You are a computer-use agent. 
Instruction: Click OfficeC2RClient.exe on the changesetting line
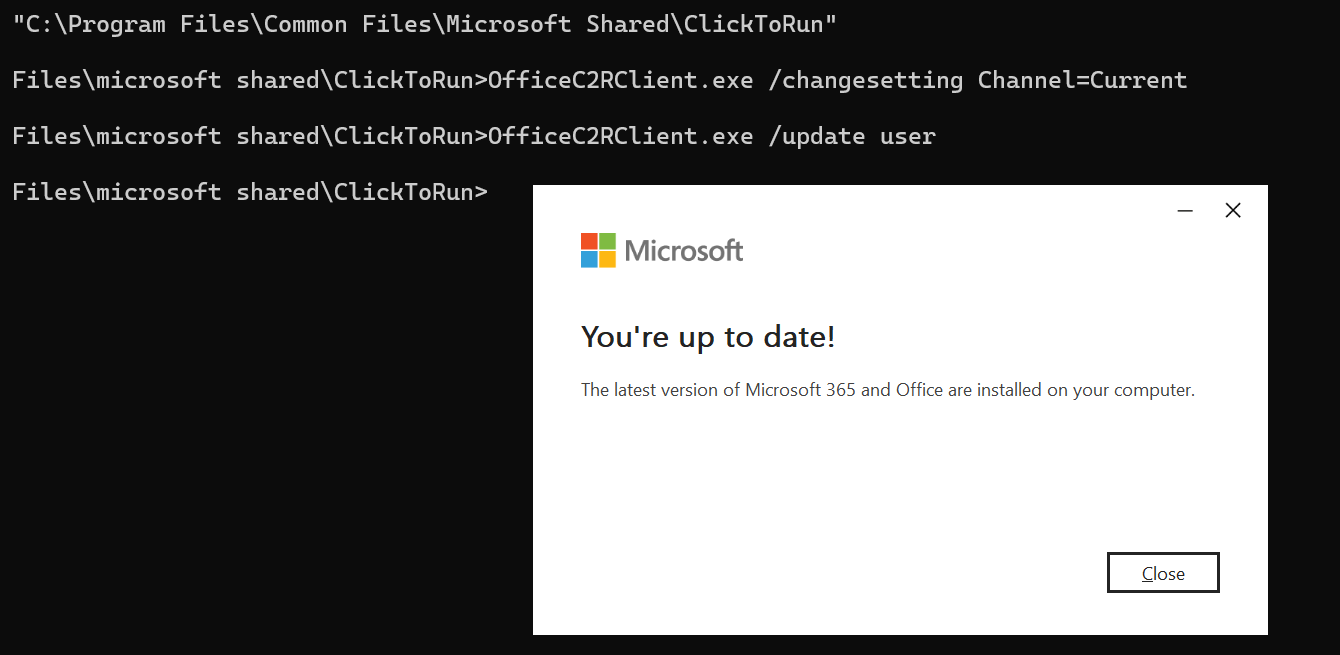click(620, 80)
